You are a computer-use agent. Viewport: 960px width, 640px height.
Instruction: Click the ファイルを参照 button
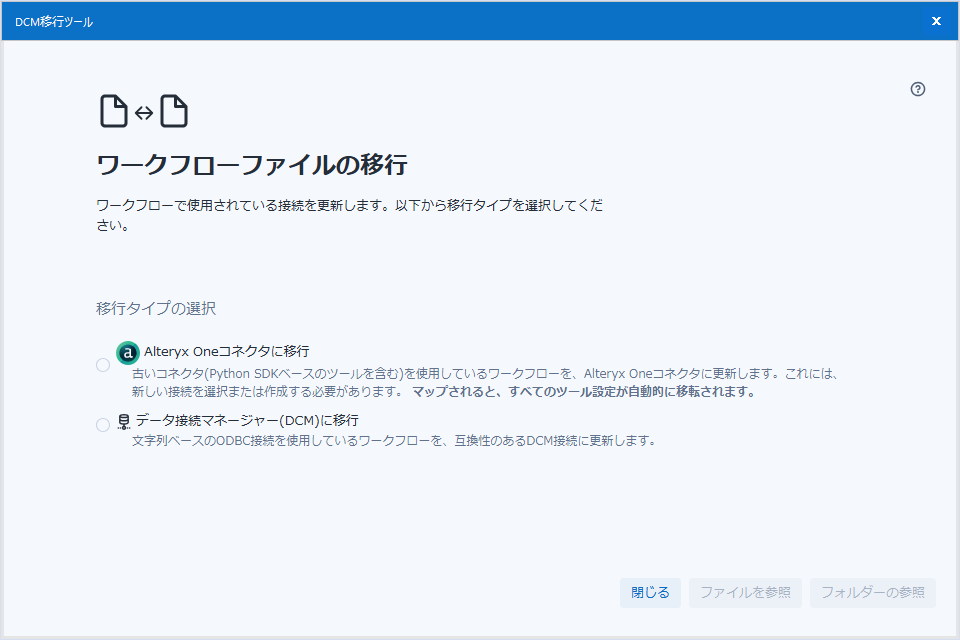[745, 592]
